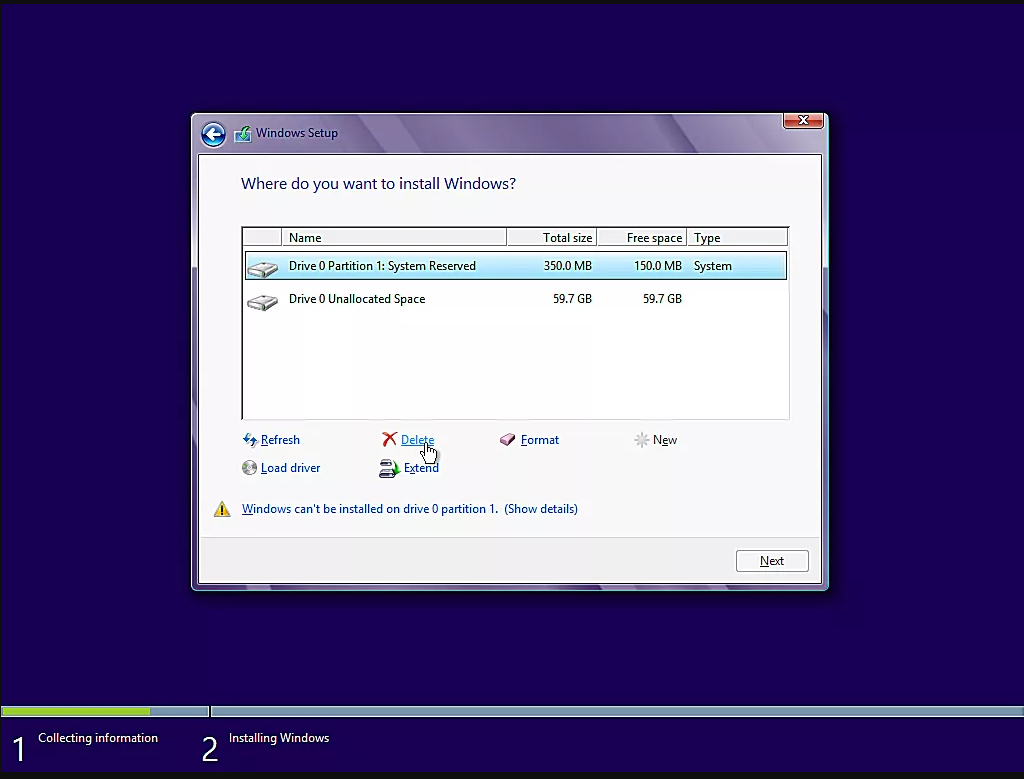Viewport: 1024px width, 779px height.
Task: Click the 150.0 MB free space value
Action: 658,266
